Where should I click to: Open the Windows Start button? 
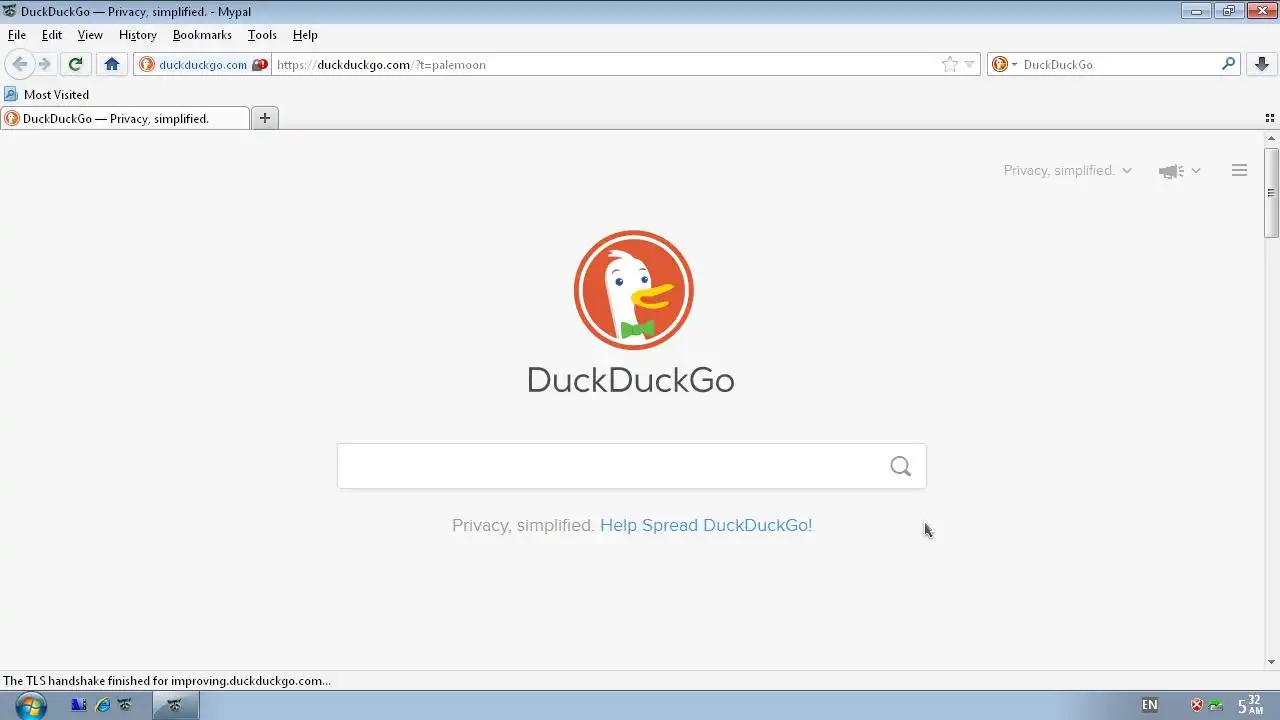click(31, 705)
